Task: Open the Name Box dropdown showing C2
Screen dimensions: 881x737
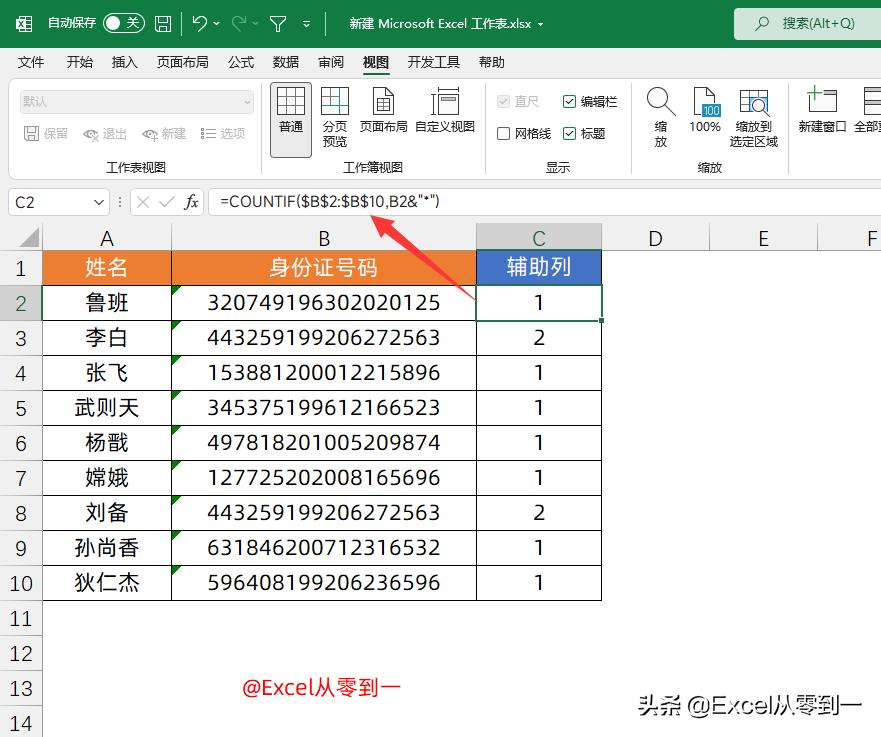Action: (96, 202)
